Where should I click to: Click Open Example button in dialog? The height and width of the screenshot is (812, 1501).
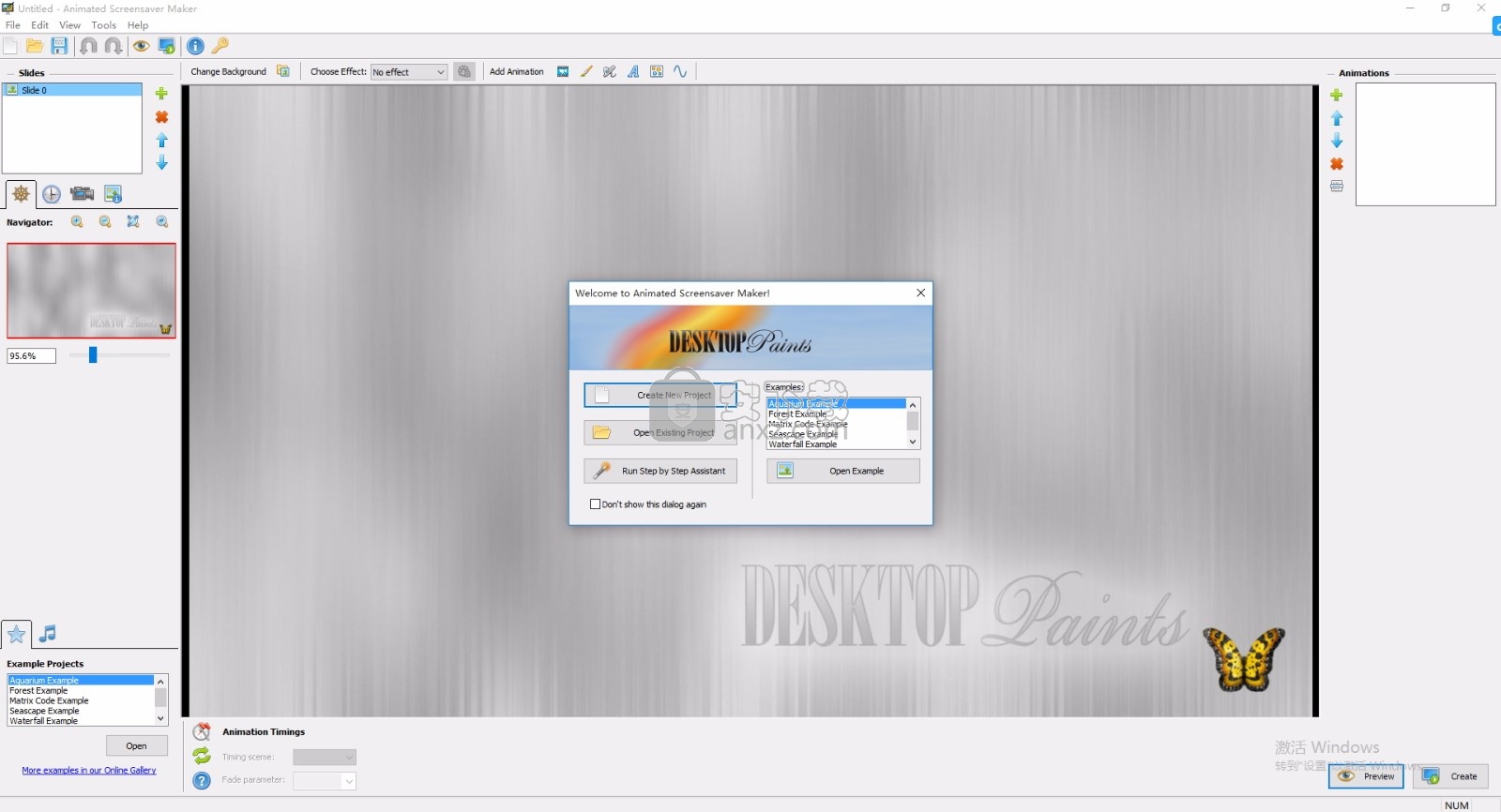(843, 471)
